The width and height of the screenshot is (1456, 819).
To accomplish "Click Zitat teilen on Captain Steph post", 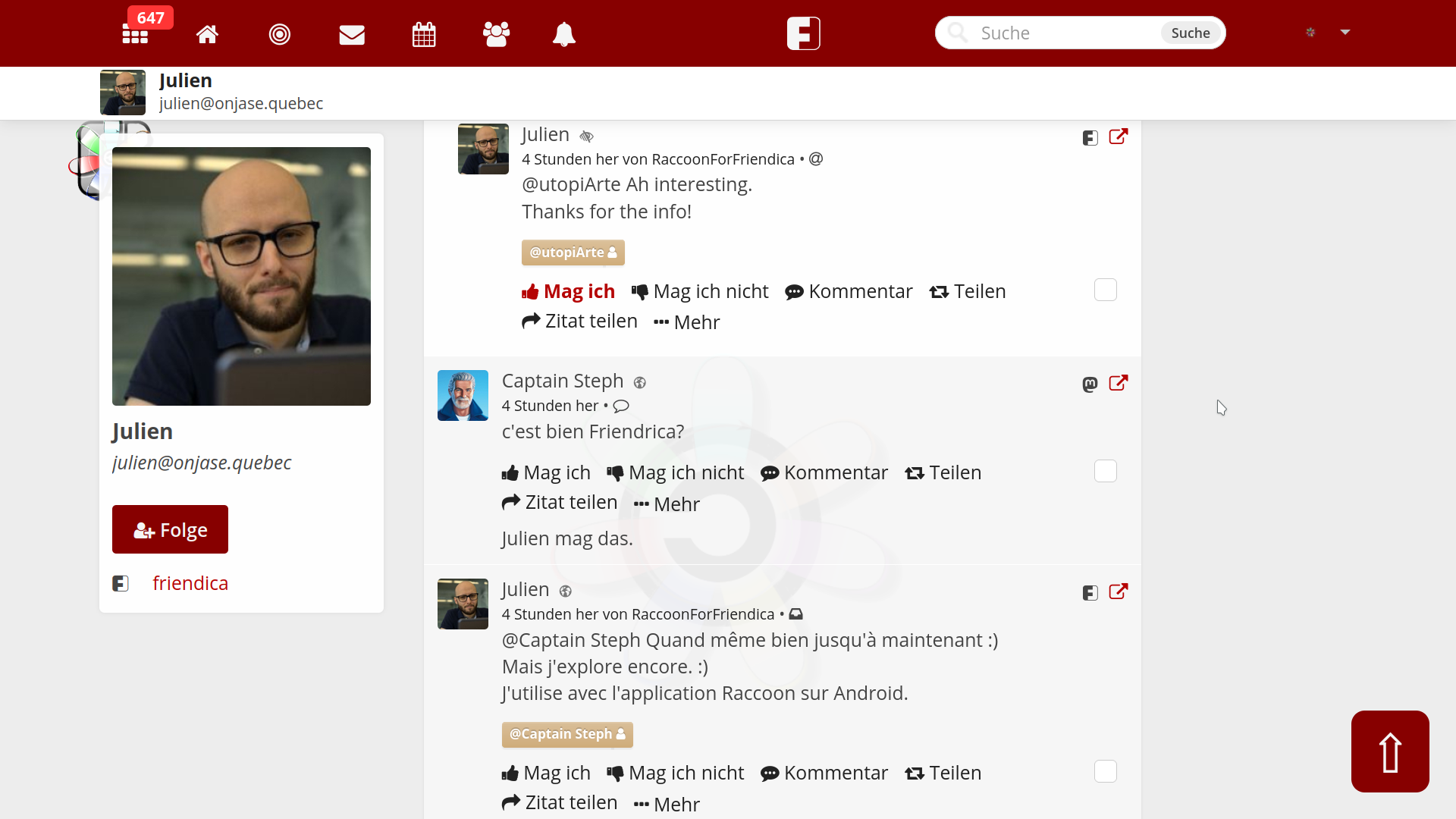I will [560, 502].
